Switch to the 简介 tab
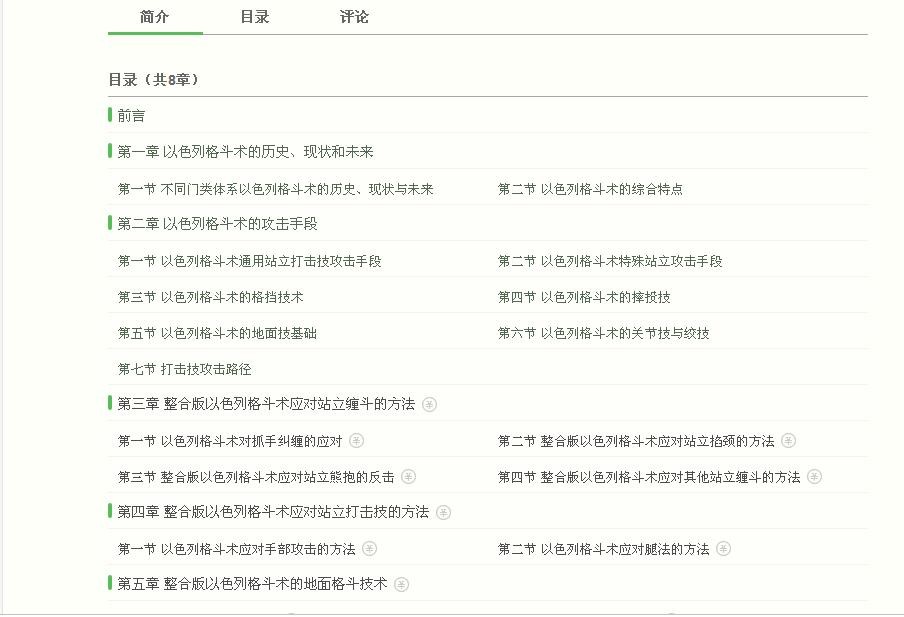Screen dimensions: 904x617 pyautogui.click(x=155, y=17)
